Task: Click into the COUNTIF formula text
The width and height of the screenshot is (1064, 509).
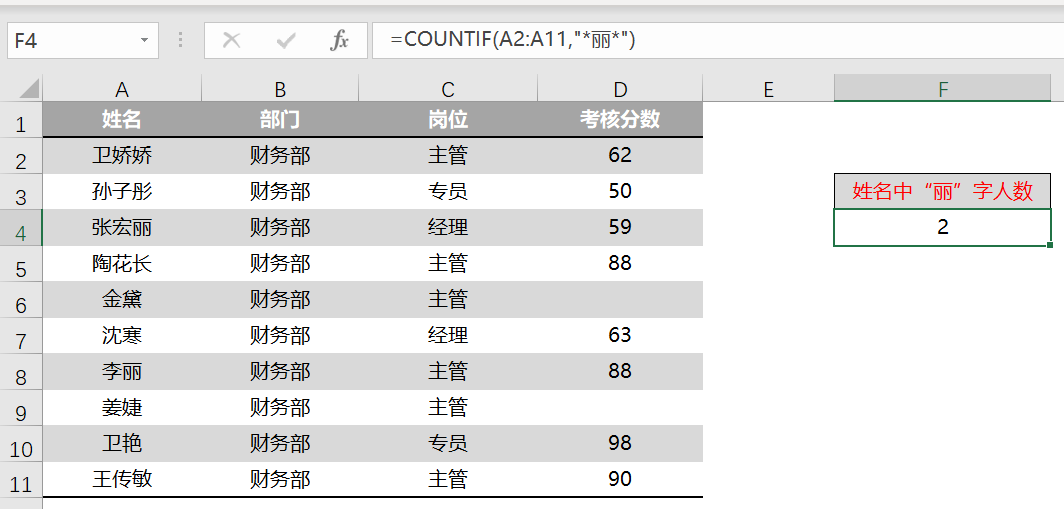Action: click(x=513, y=40)
